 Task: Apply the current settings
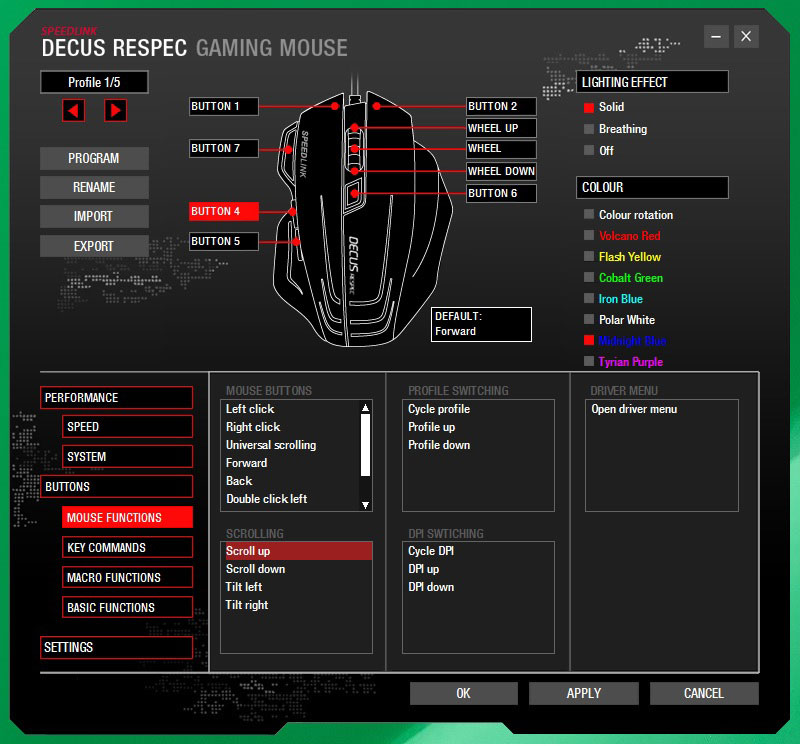coord(584,693)
